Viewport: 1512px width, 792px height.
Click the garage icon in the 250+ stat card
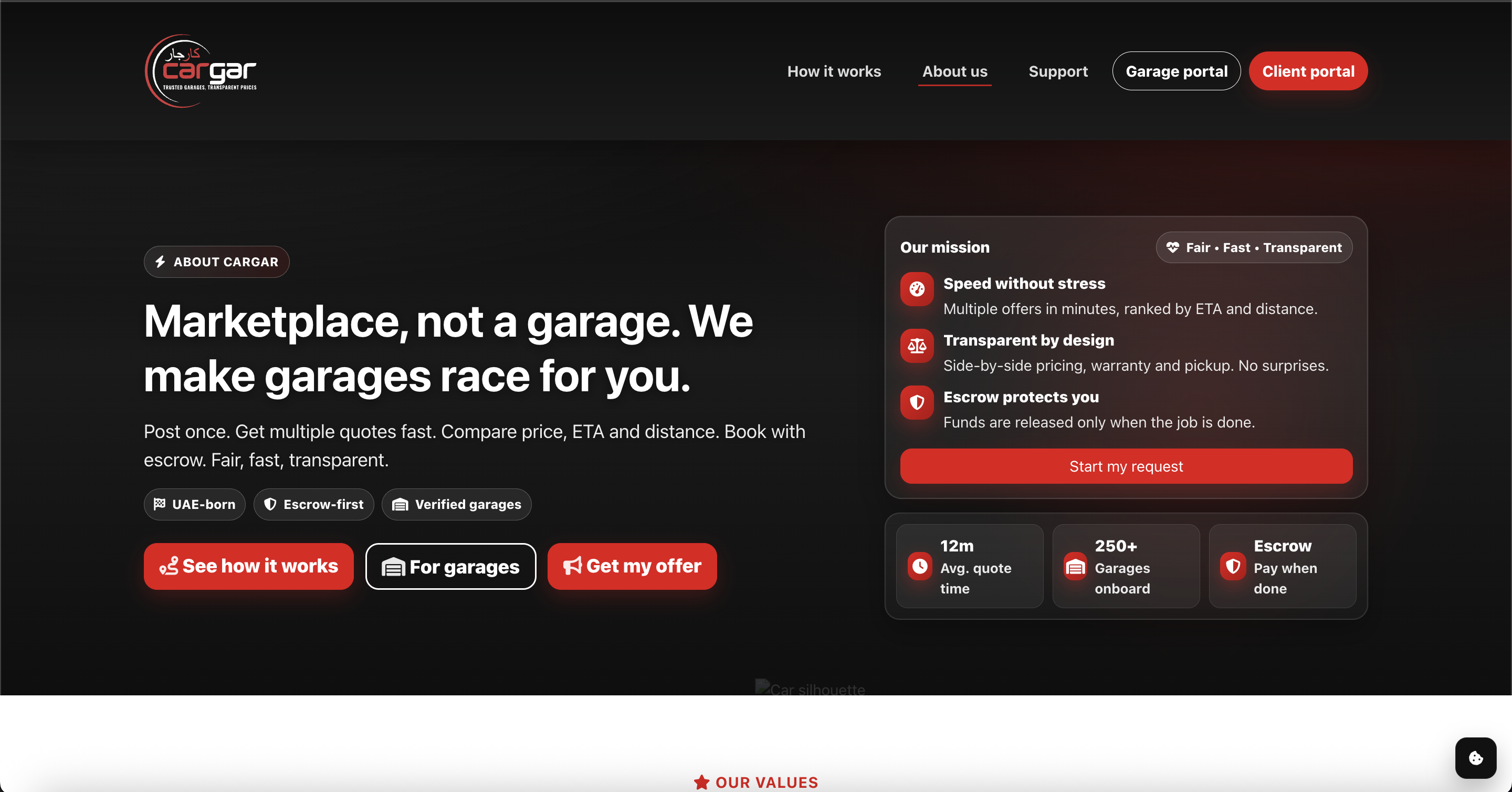(x=1076, y=566)
